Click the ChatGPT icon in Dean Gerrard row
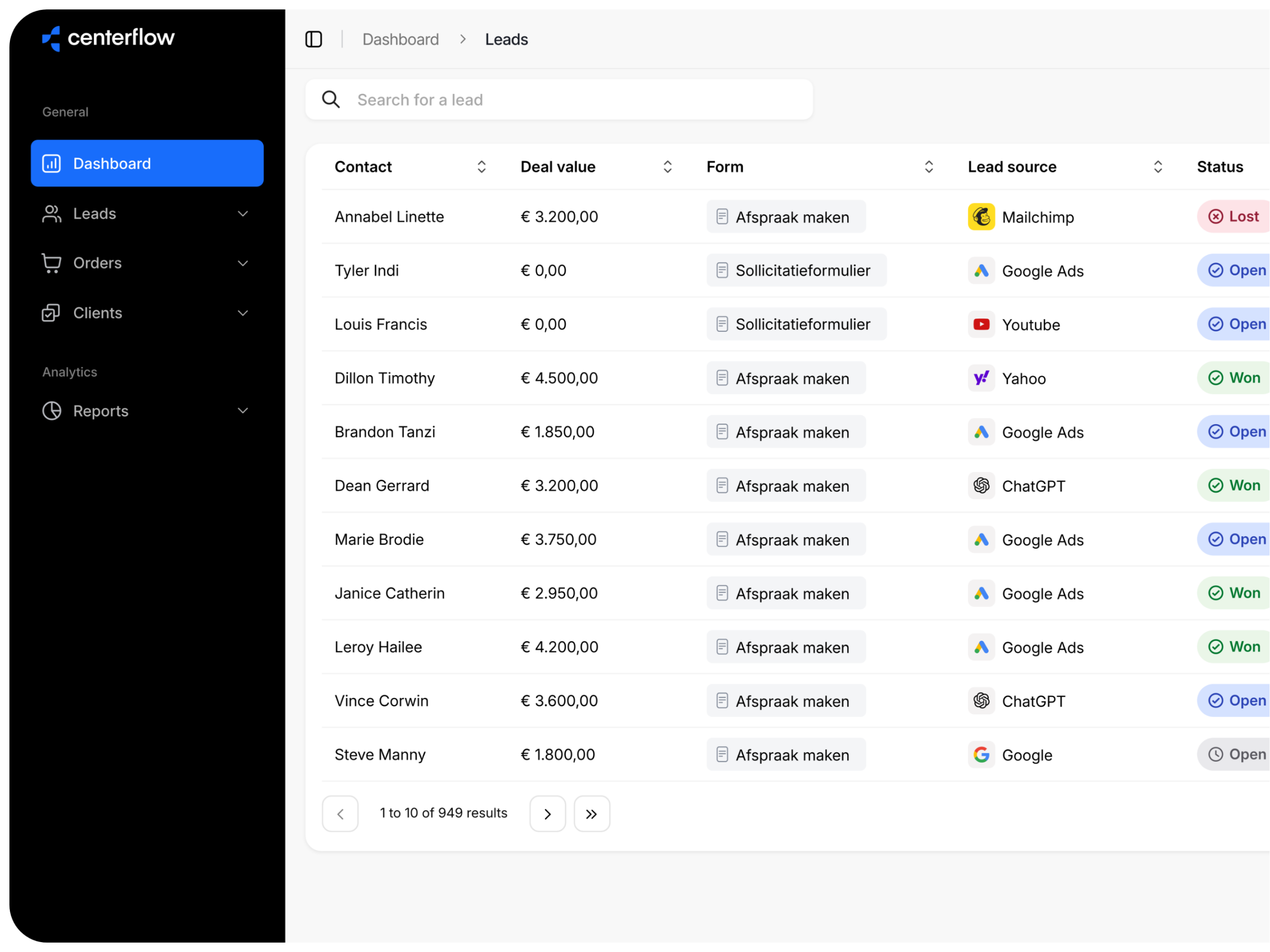The width and height of the screenshot is (1270, 952). click(981, 486)
